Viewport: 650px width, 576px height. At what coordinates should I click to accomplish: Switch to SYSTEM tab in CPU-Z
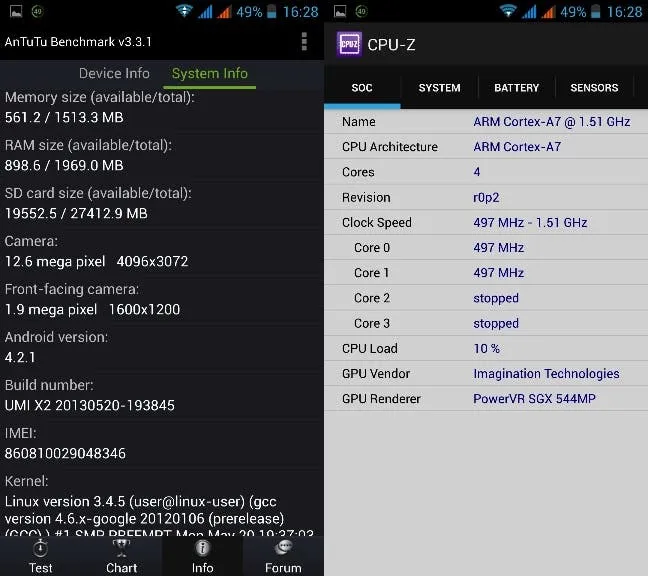pos(439,87)
